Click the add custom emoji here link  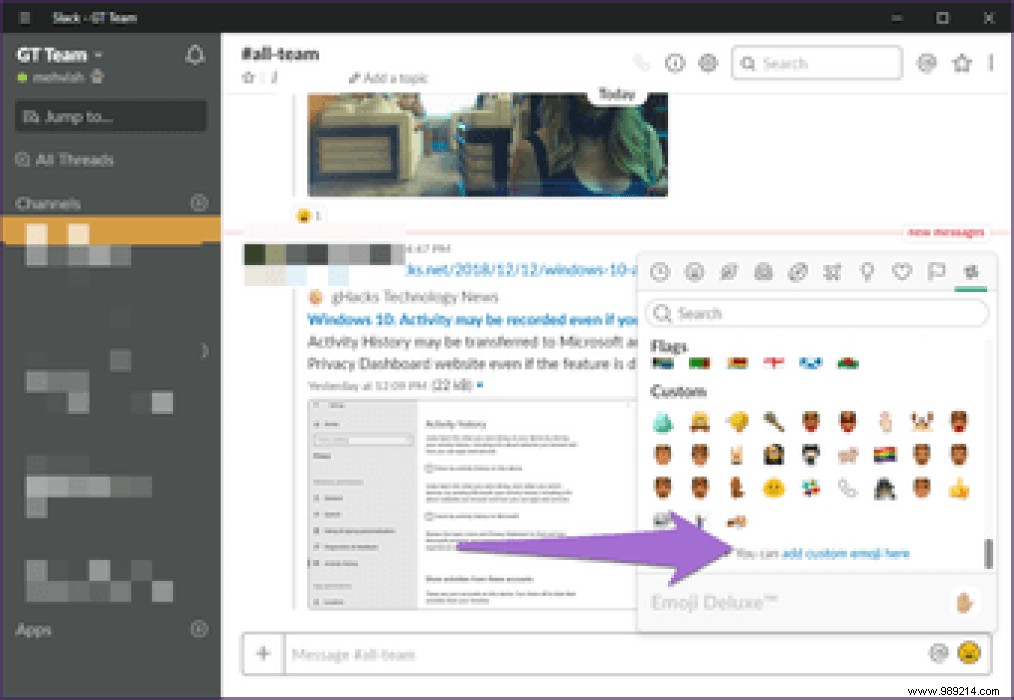848,553
